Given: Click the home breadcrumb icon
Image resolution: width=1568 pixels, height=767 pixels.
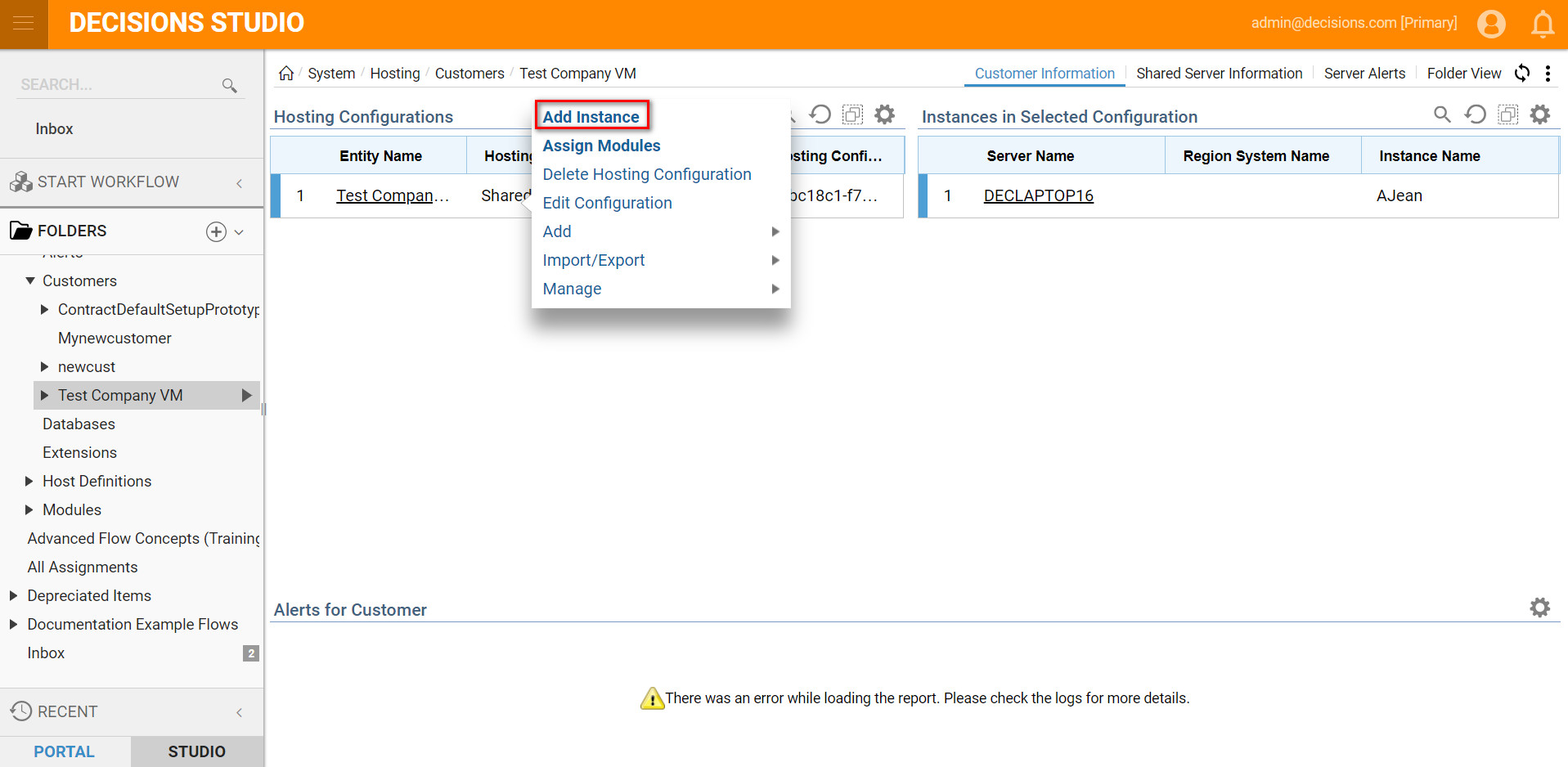Looking at the screenshot, I should pyautogui.click(x=286, y=74).
